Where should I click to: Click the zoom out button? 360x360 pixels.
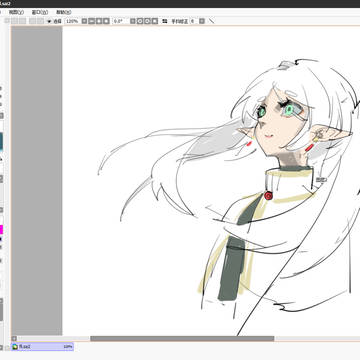(92, 21)
